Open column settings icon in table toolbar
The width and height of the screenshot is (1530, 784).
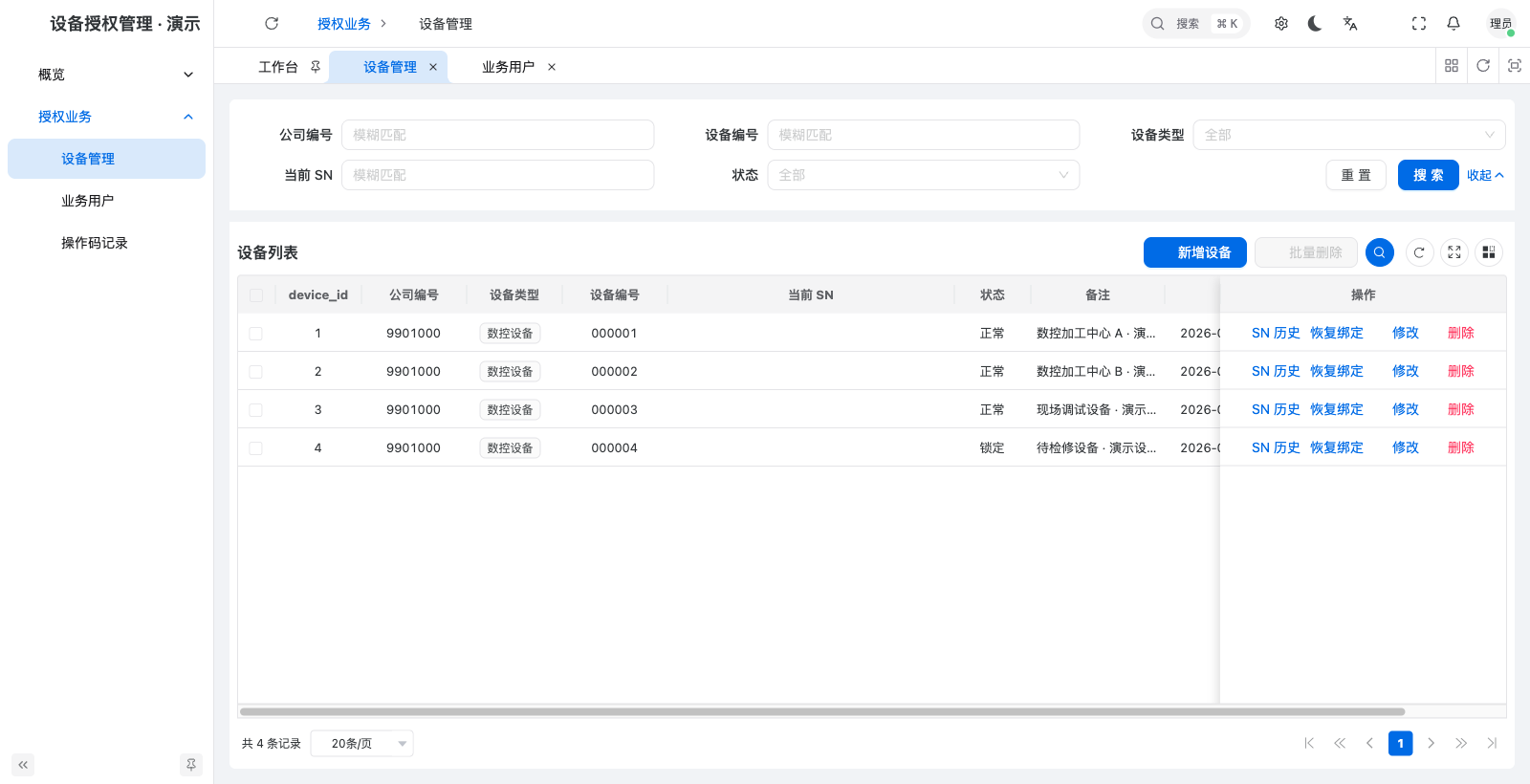[x=1489, y=252]
